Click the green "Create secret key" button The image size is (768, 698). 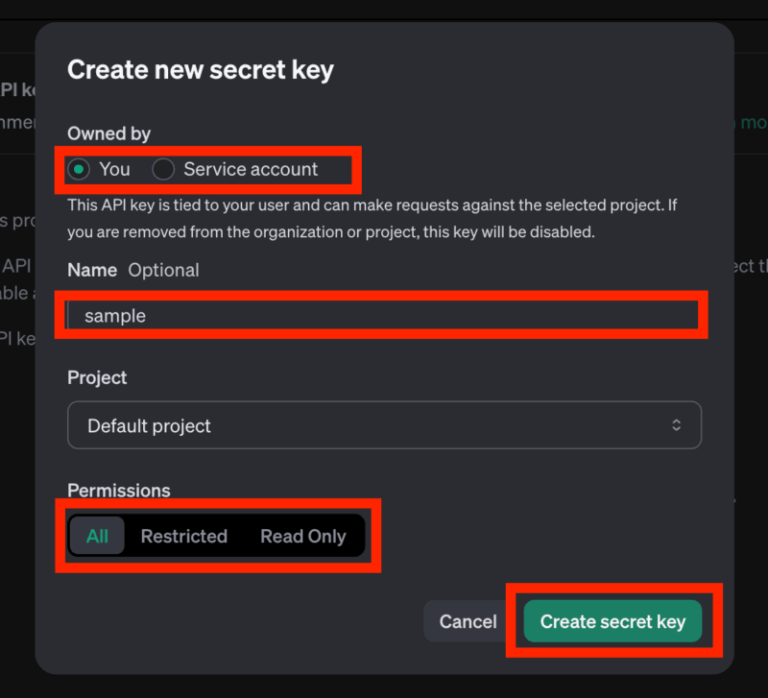coord(612,621)
